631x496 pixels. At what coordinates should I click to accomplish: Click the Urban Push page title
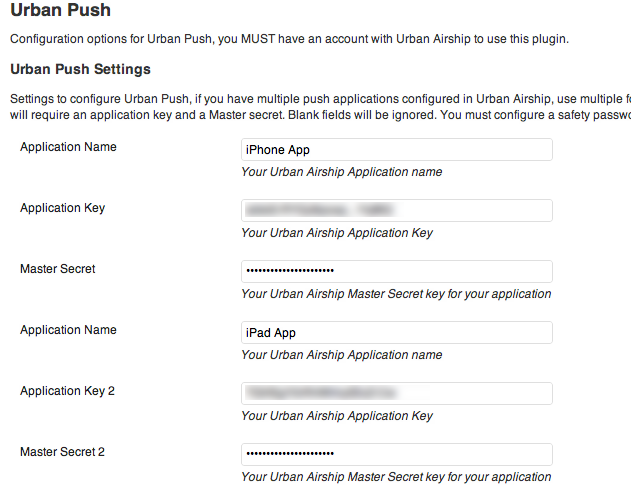point(60,10)
